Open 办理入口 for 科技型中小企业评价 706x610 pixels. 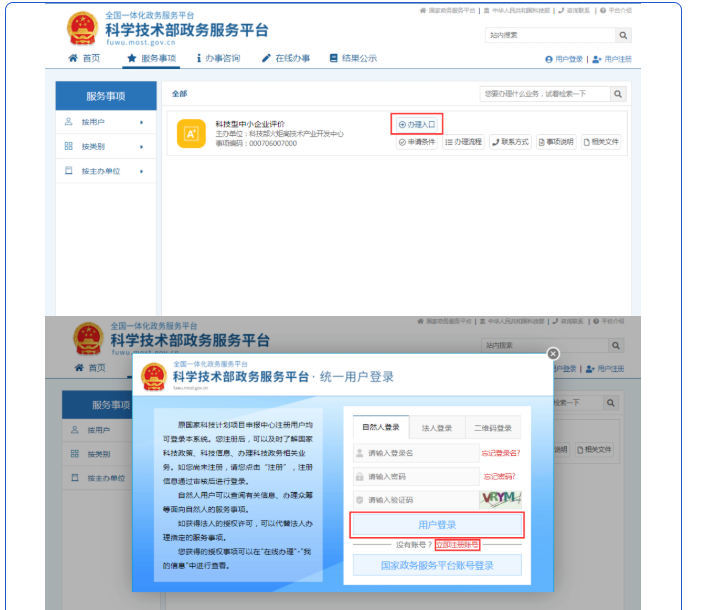tap(417, 124)
